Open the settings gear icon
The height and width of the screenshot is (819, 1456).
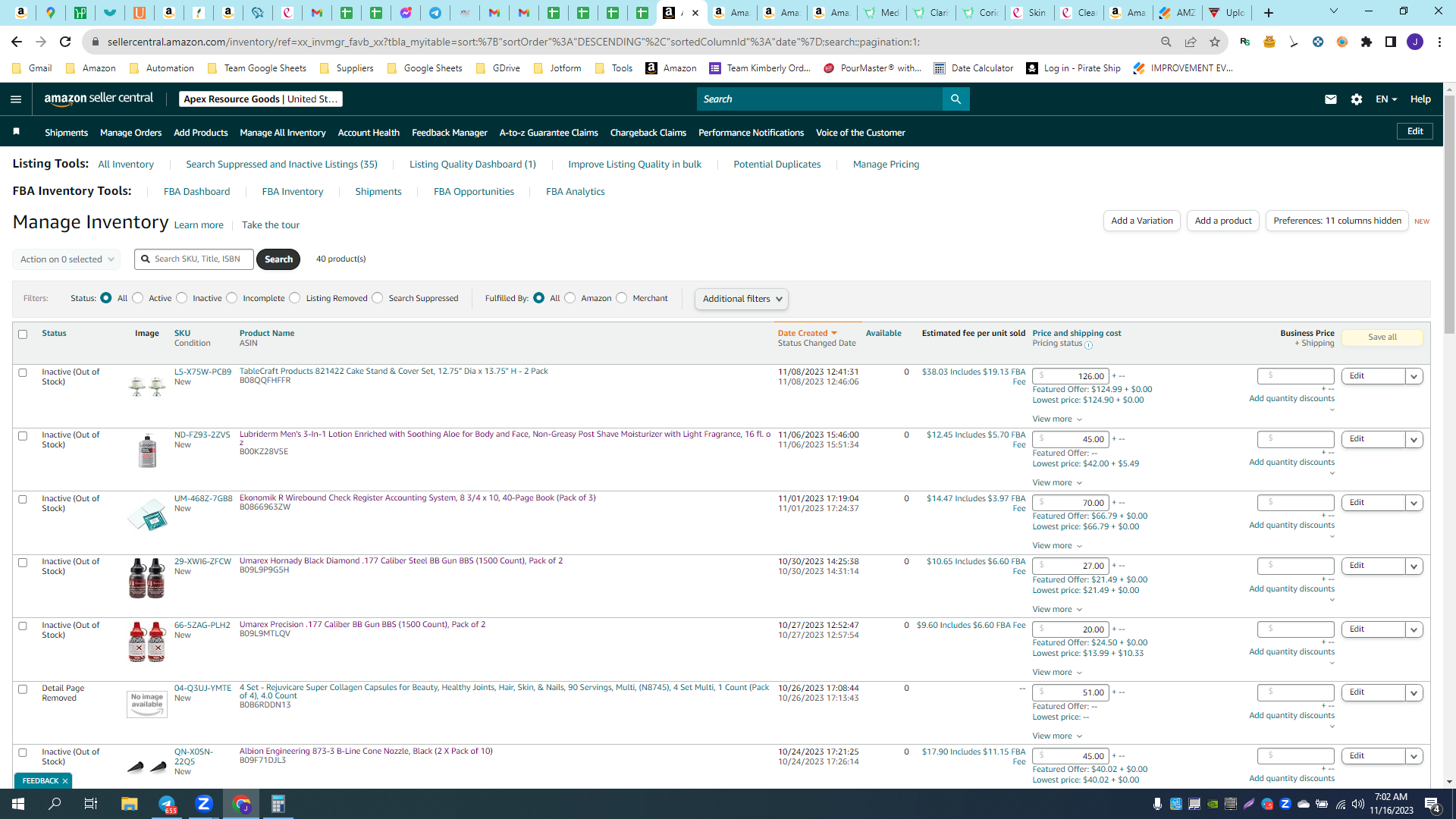(1357, 99)
